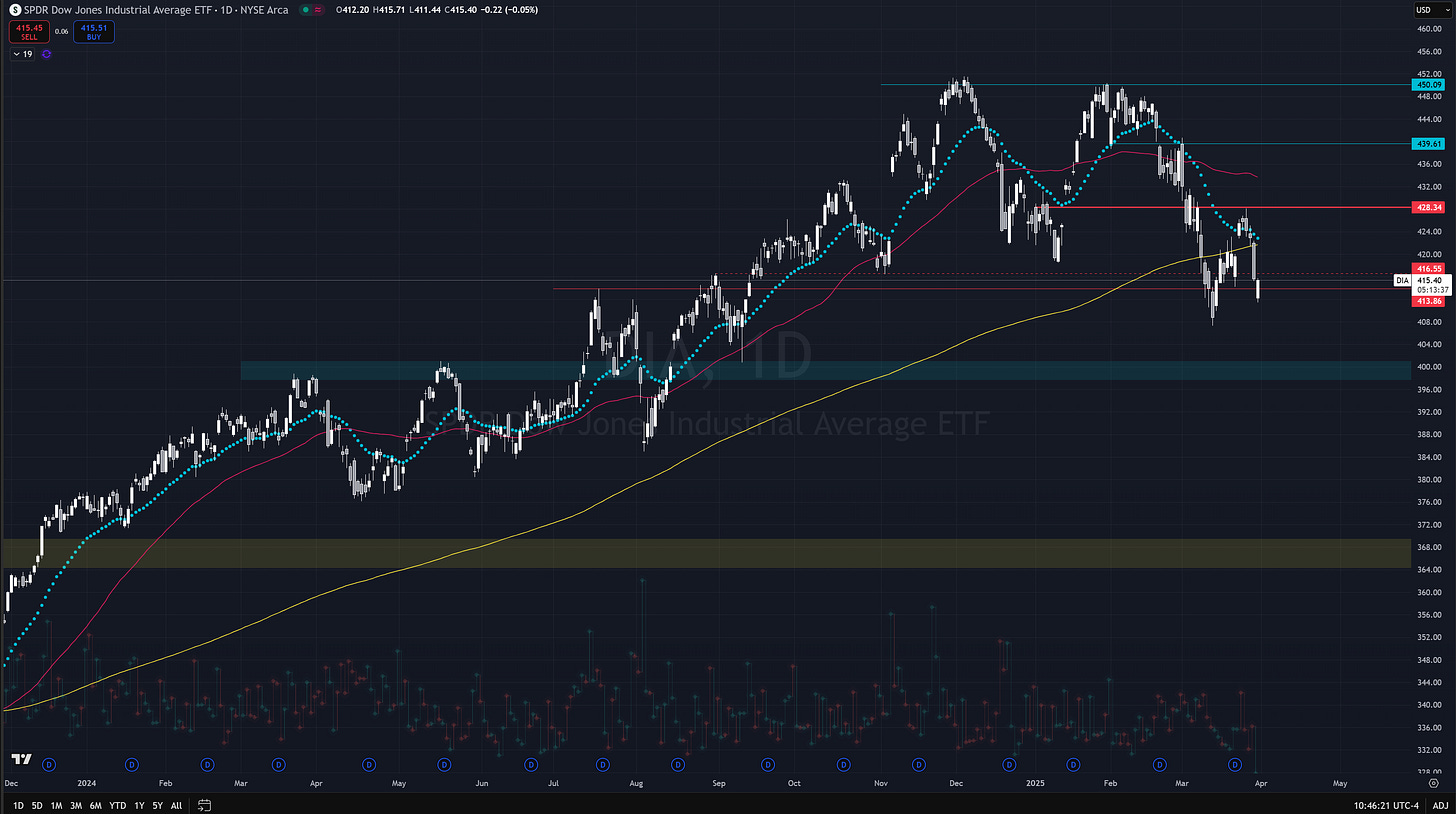Click the 439.61 teal price label
The image size is (1456, 814).
(1429, 144)
